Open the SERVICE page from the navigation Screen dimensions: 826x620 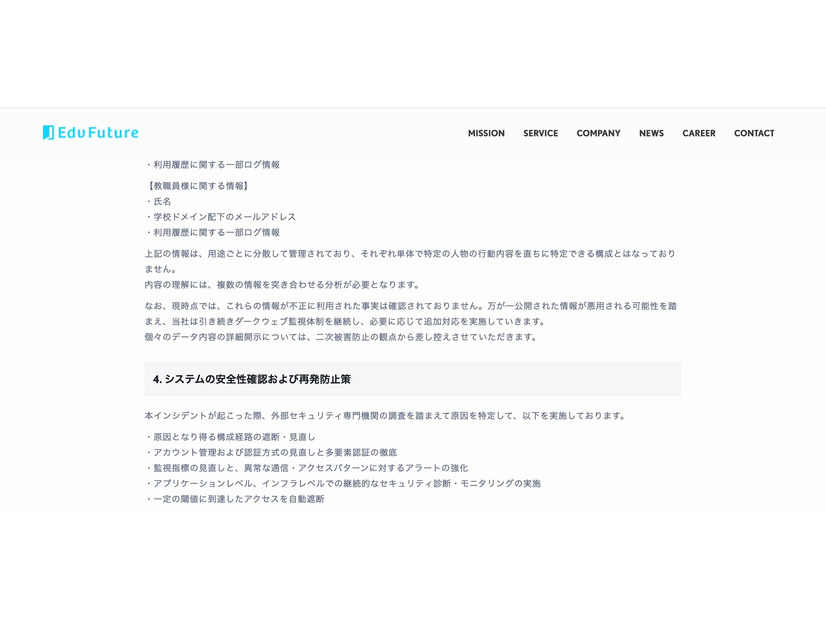click(541, 133)
